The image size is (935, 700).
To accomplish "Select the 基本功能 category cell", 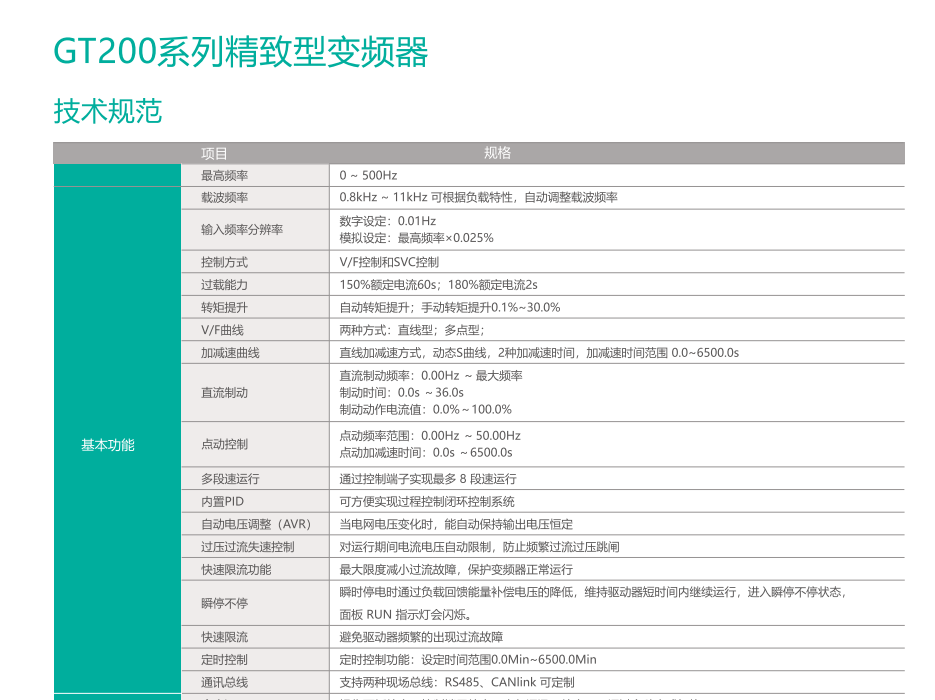I will (107, 445).
